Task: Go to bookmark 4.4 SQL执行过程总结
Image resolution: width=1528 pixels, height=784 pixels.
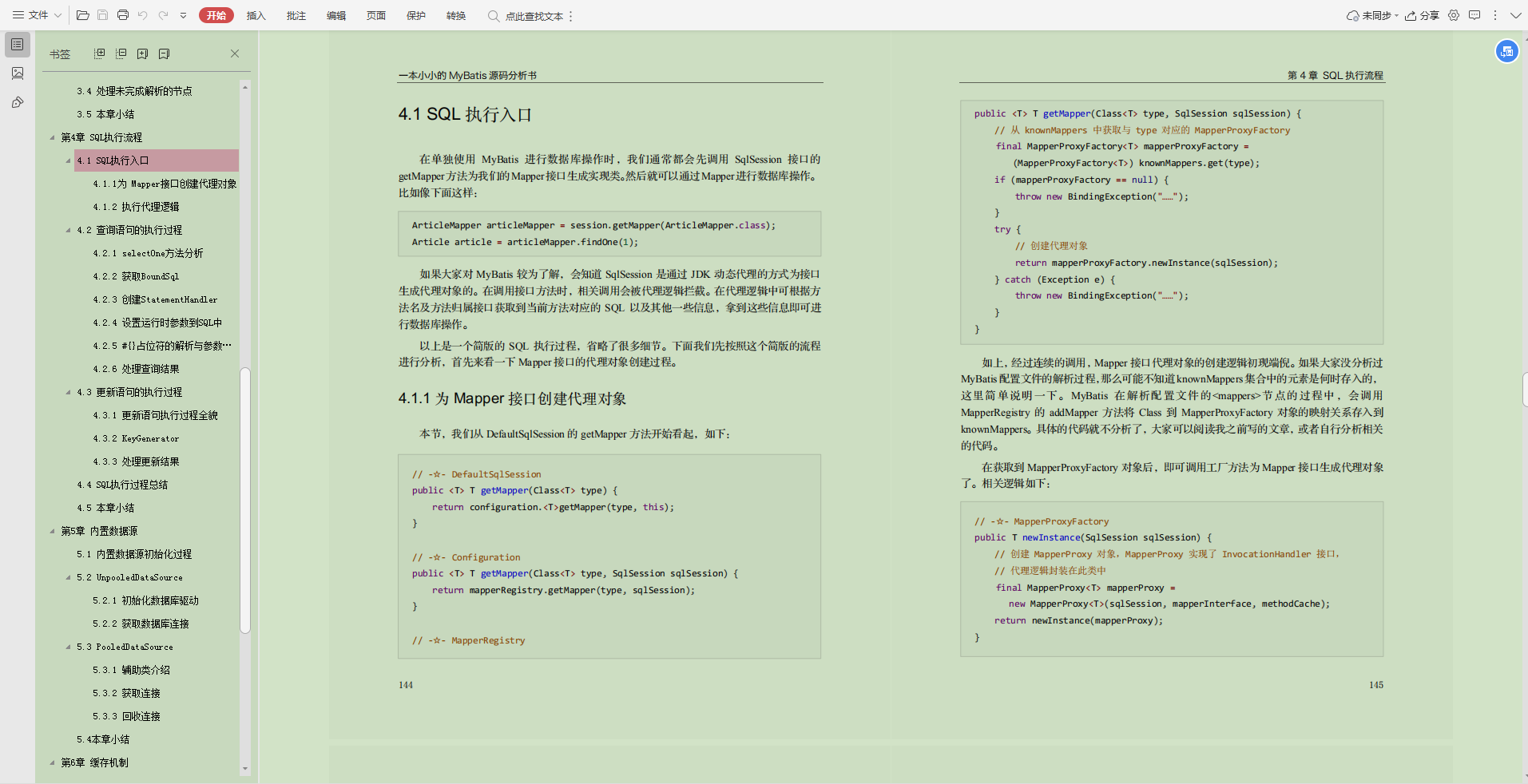Action: pyautogui.click(x=122, y=485)
